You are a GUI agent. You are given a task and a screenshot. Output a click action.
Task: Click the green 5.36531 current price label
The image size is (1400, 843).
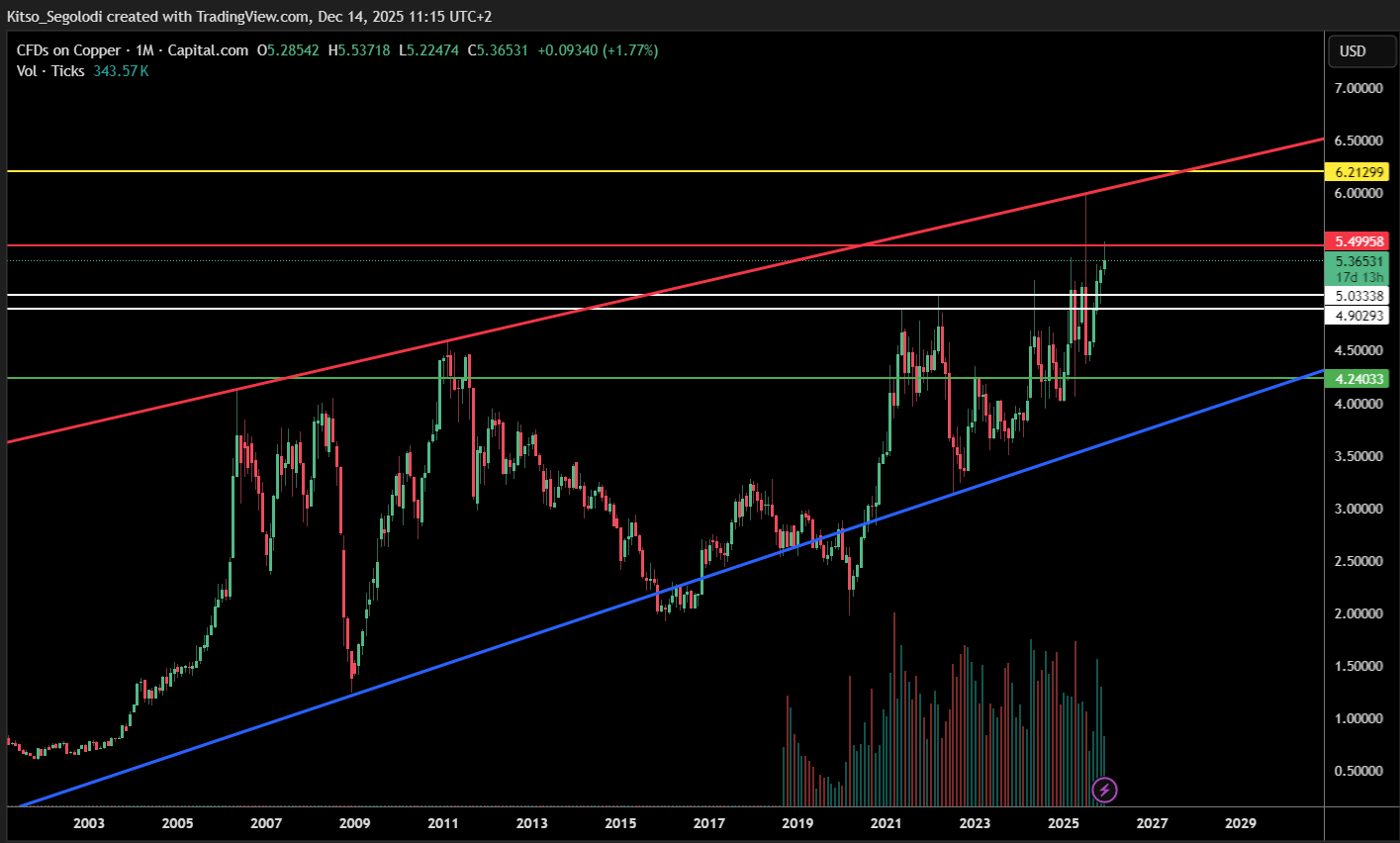click(1359, 261)
